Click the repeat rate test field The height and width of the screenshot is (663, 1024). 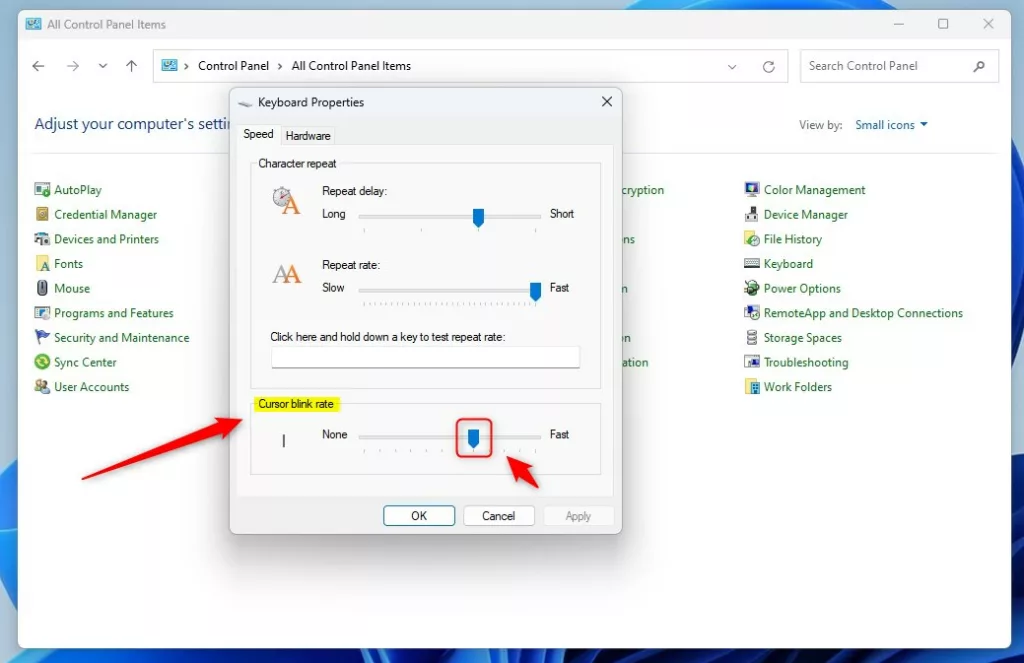[x=425, y=357]
